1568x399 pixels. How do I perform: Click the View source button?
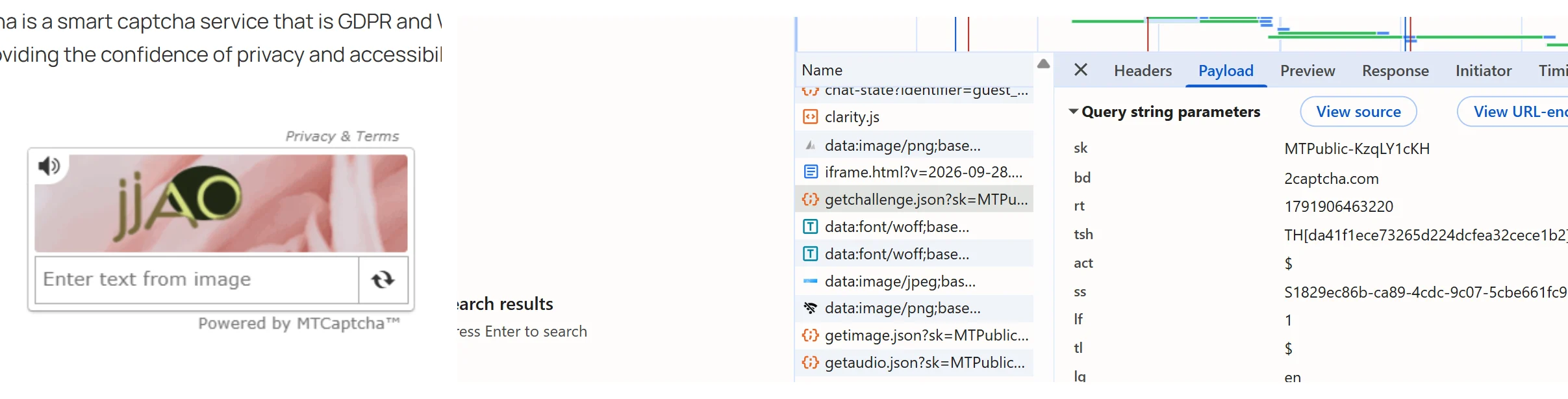point(1358,112)
